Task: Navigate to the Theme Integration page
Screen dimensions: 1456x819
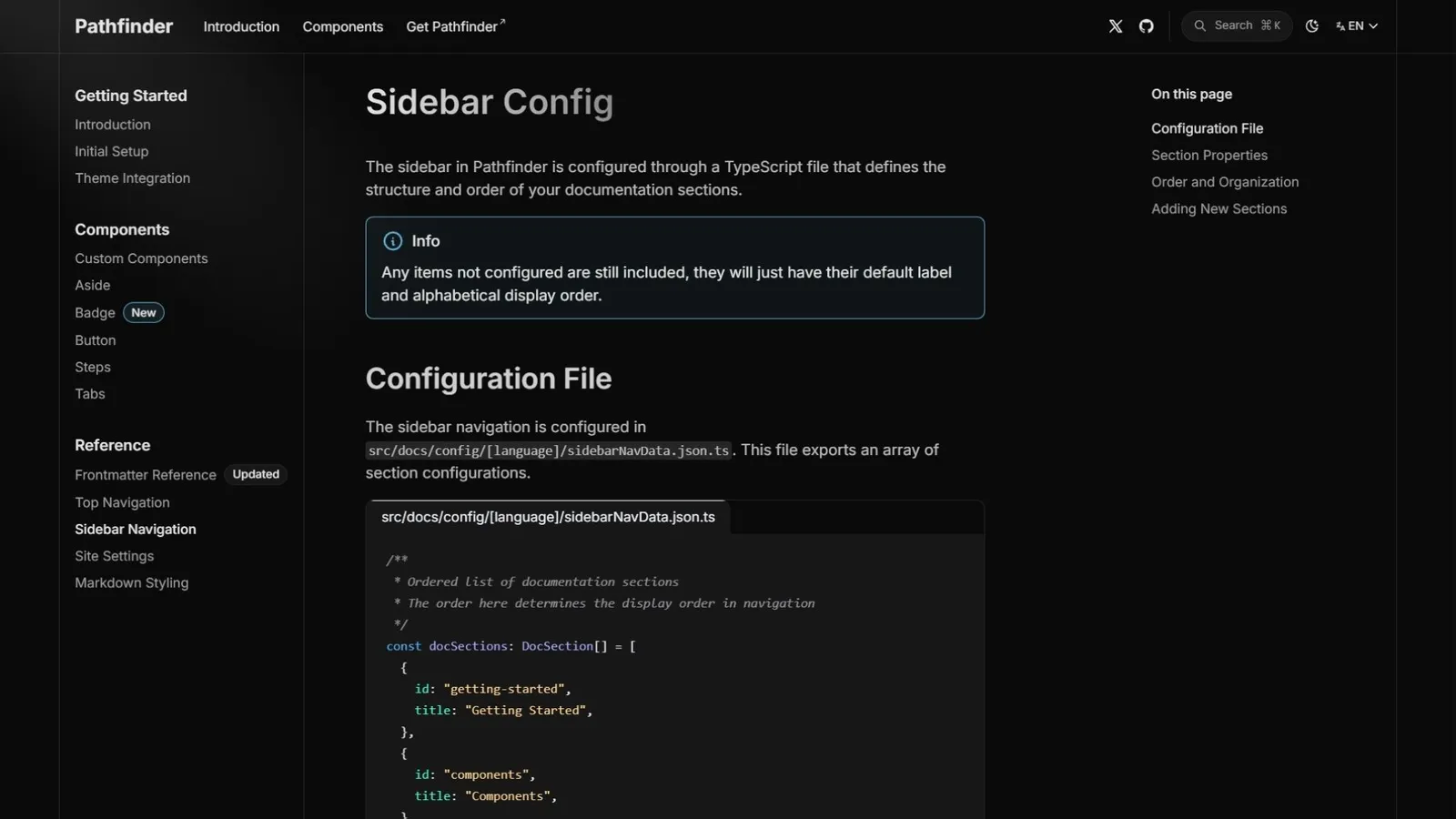Action: click(132, 178)
